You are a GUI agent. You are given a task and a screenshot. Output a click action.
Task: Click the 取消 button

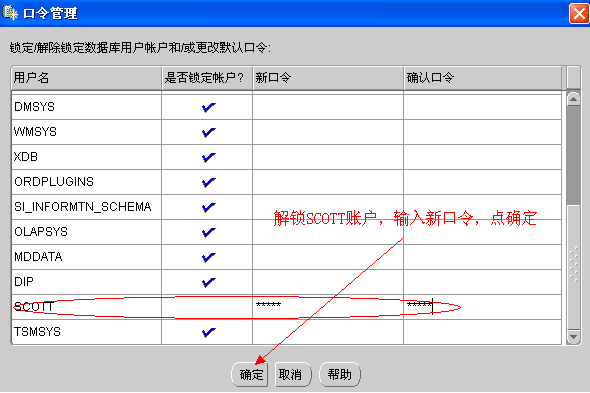293,375
